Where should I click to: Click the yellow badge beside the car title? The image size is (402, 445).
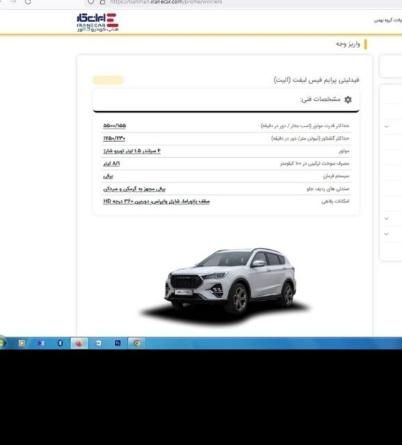[x=108, y=80]
